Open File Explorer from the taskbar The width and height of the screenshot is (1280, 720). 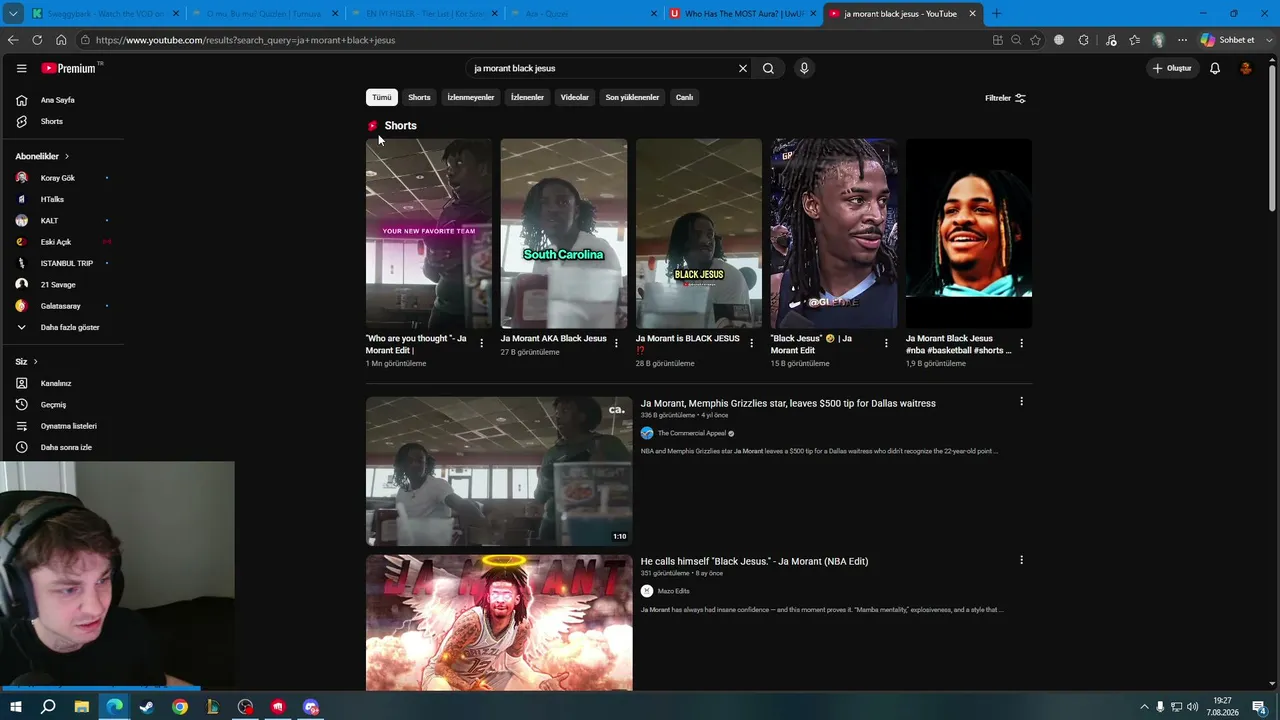(82, 707)
